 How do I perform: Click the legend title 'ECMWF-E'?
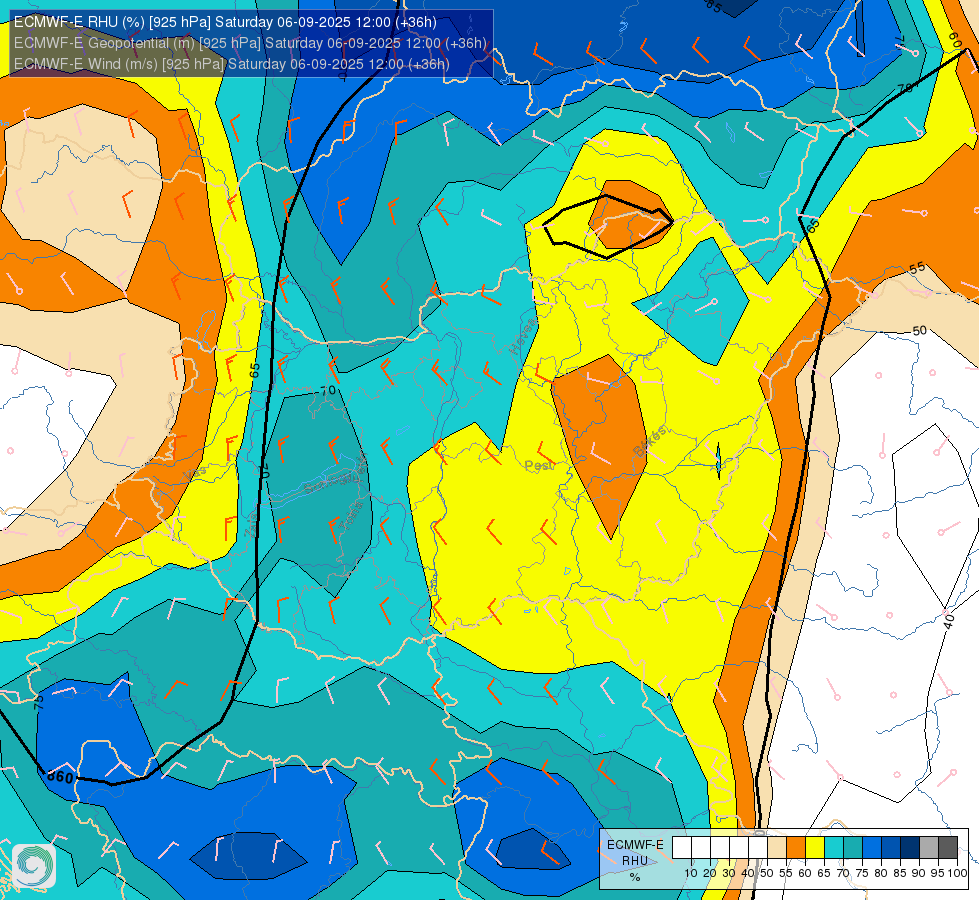(x=635, y=844)
